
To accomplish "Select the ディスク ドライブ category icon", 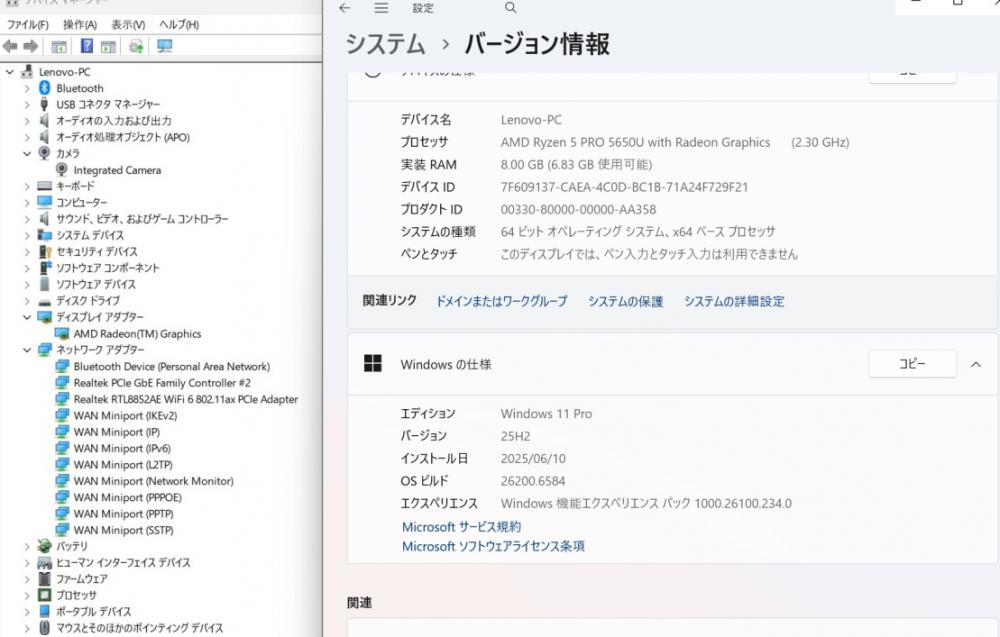I will click(x=45, y=301).
